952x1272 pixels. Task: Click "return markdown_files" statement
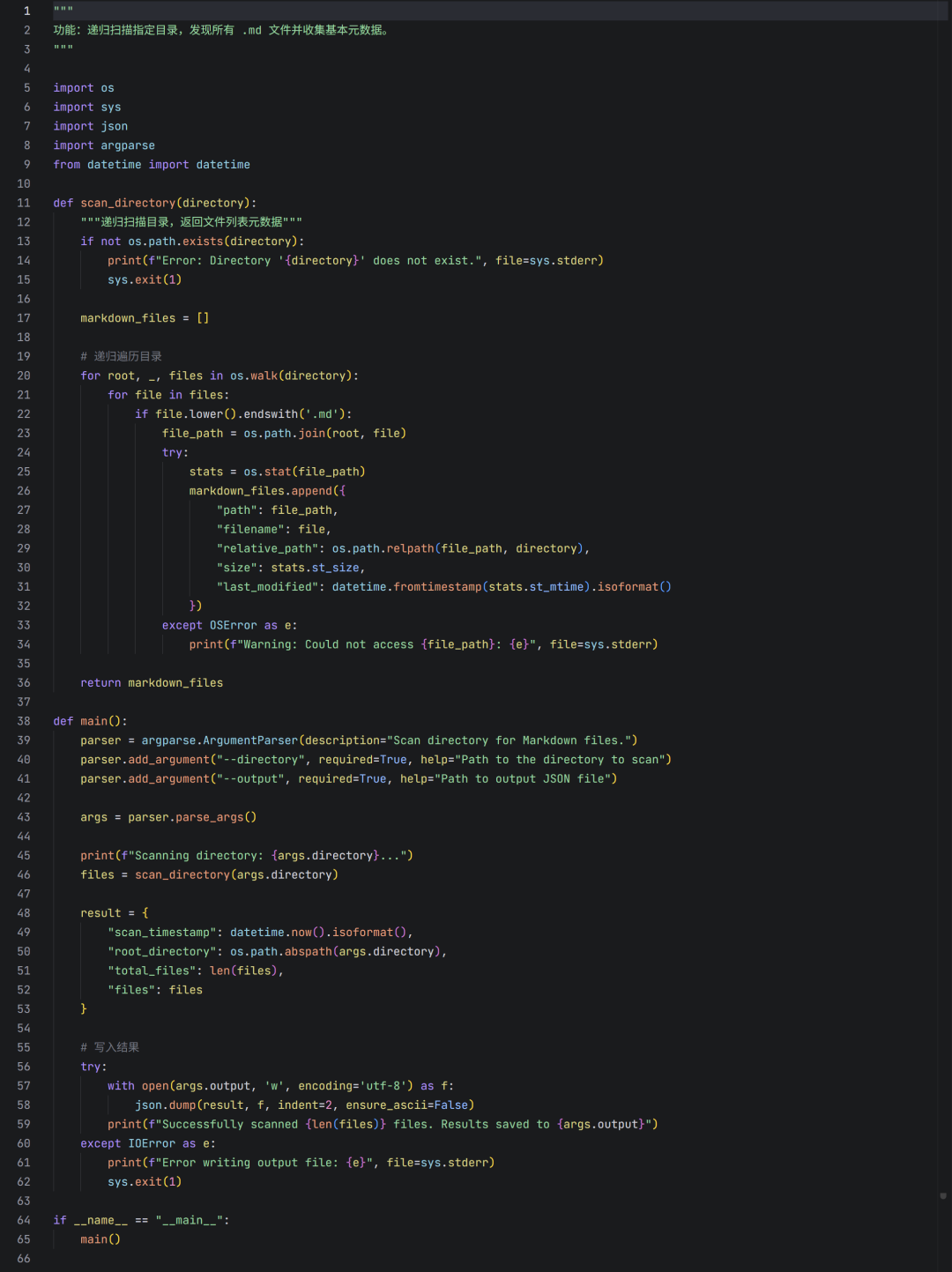(152, 683)
